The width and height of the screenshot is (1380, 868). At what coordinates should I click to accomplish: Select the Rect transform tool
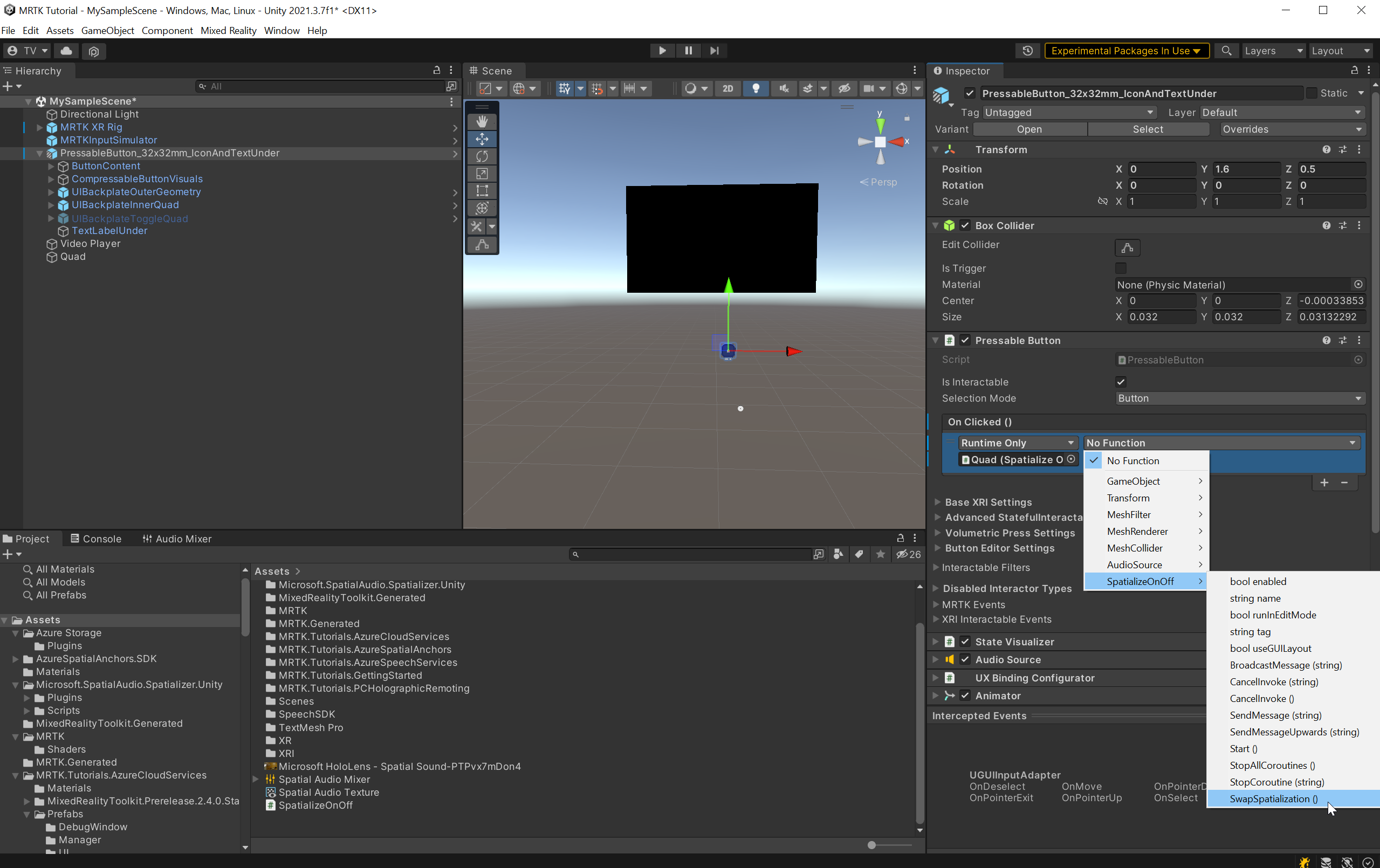pos(482,191)
